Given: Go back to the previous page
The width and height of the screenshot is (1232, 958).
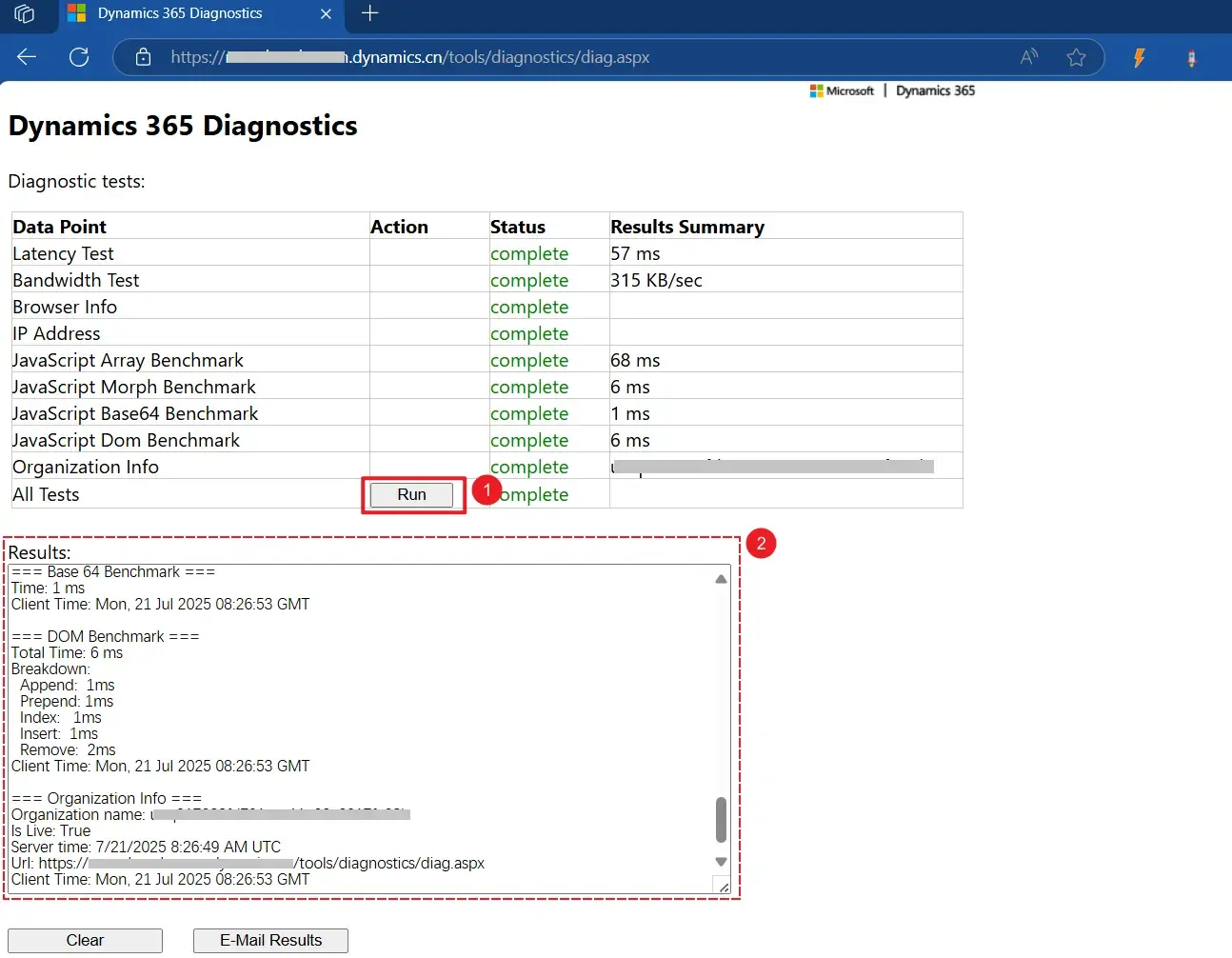Looking at the screenshot, I should (27, 57).
